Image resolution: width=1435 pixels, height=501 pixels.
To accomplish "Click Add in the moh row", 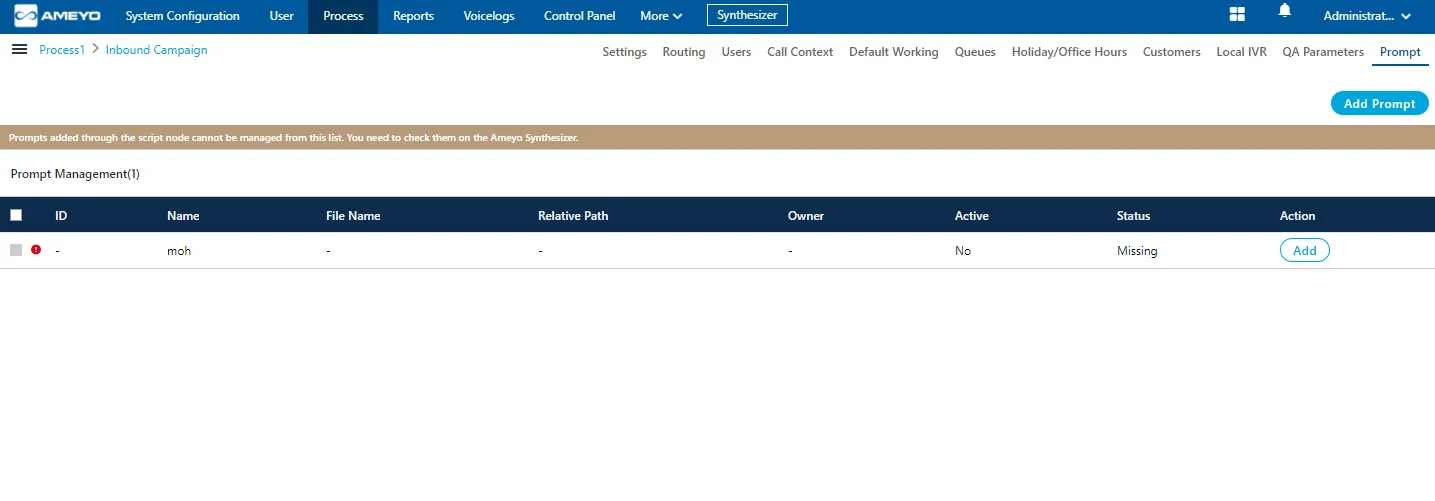I will [x=1305, y=250].
